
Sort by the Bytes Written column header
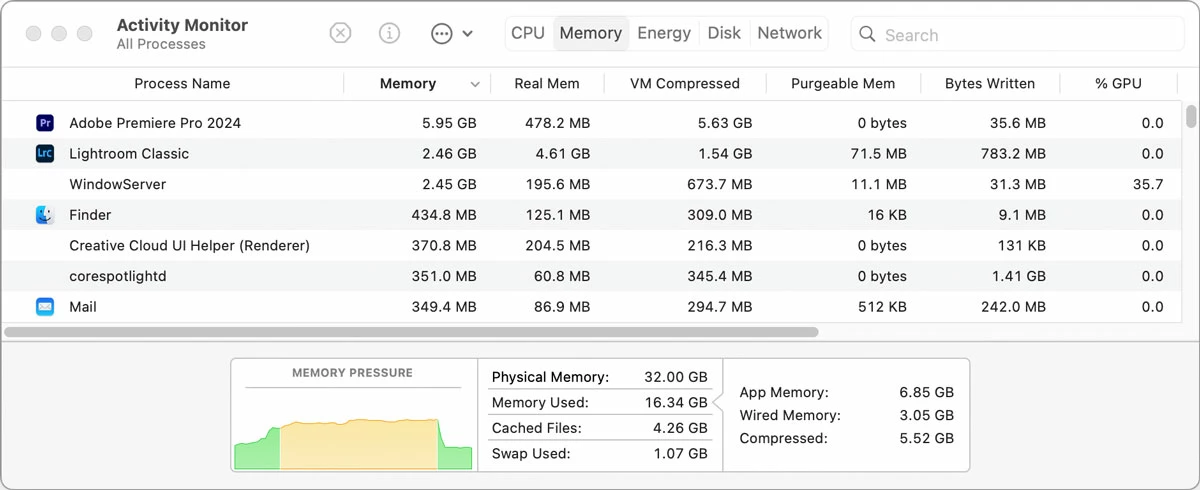tap(989, 84)
